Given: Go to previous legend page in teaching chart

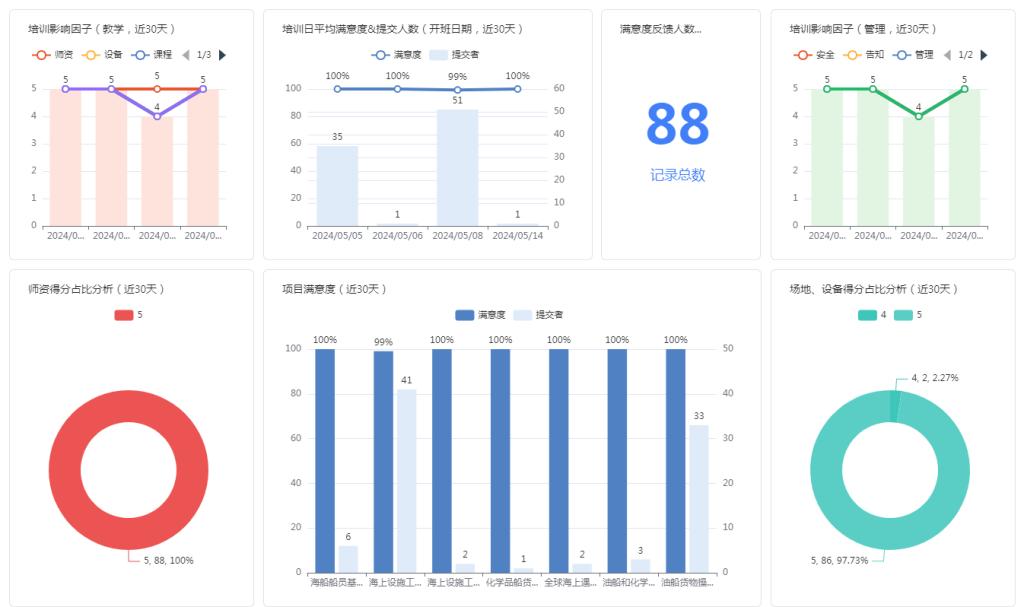Looking at the screenshot, I should (x=185, y=55).
